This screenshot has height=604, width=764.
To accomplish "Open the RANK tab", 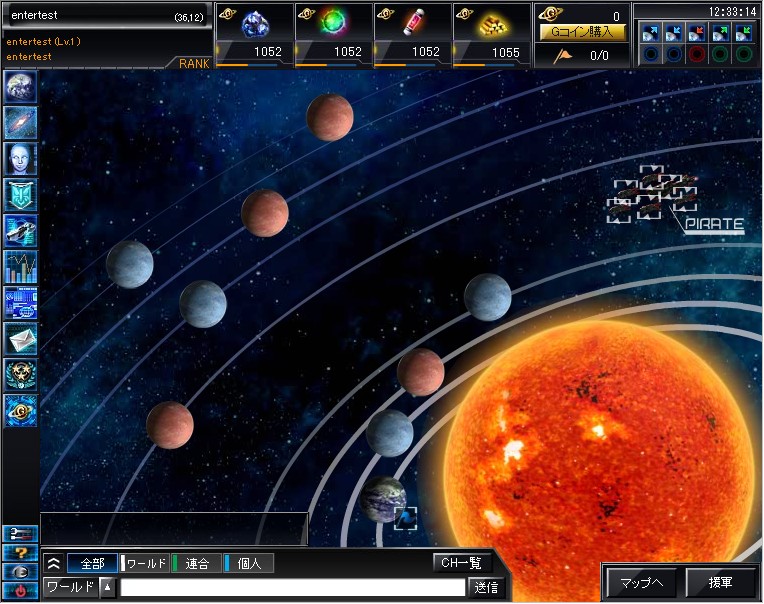I will tap(193, 63).
